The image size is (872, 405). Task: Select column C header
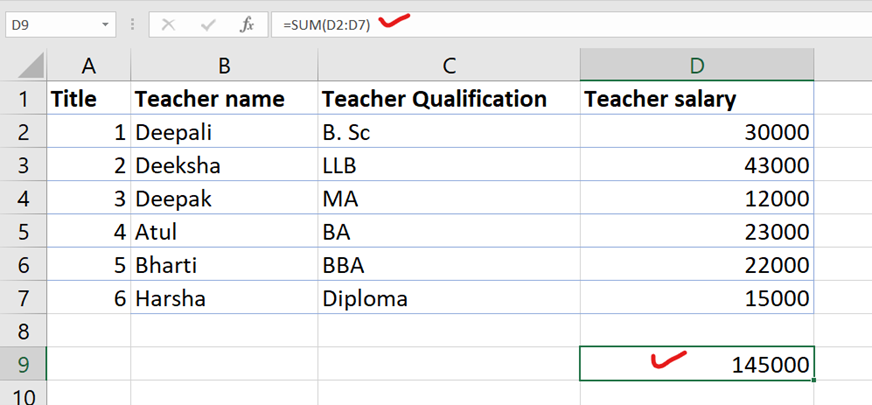448,66
